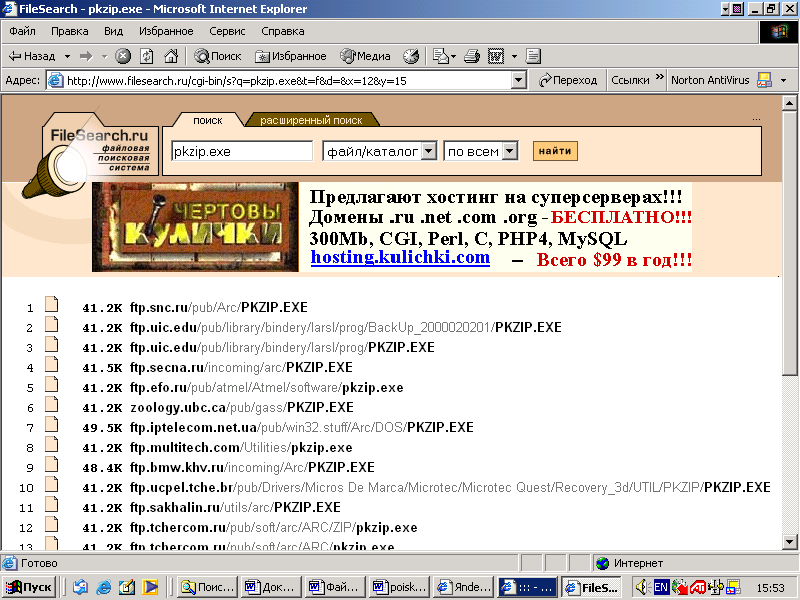Click the Переход go button
800x600 pixels.
tap(568, 80)
